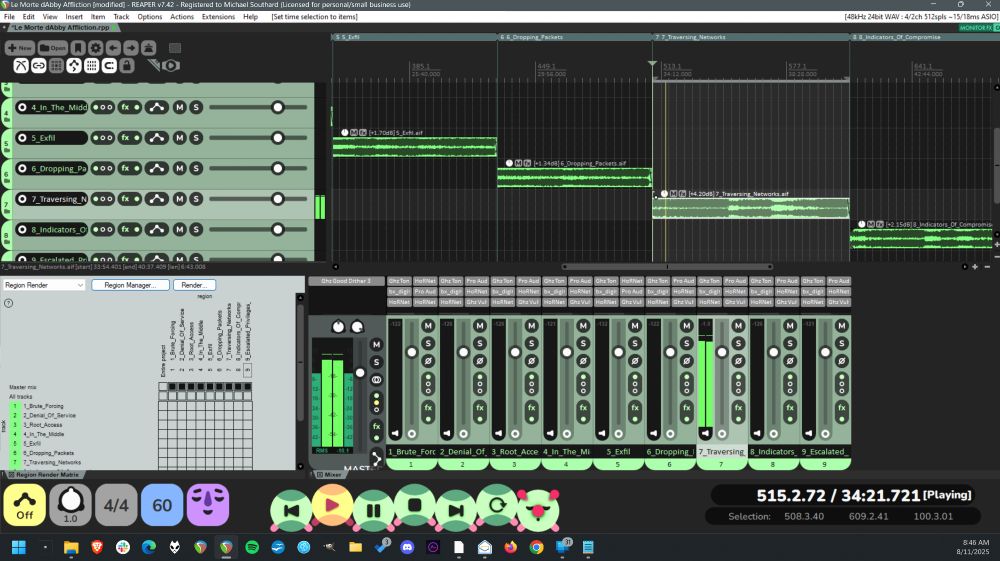This screenshot has width=1000, height=561.
Task: Open FX on 9_Escalated mixer channel
Action: click(841, 407)
